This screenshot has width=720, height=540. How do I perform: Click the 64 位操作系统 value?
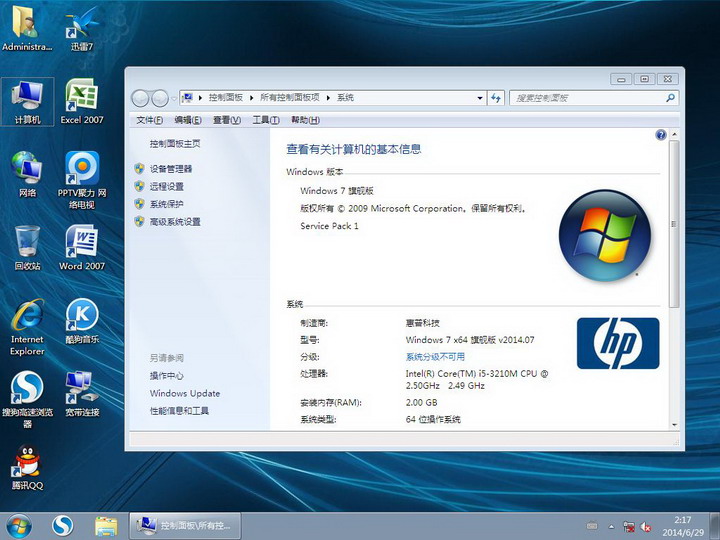tap(433, 419)
